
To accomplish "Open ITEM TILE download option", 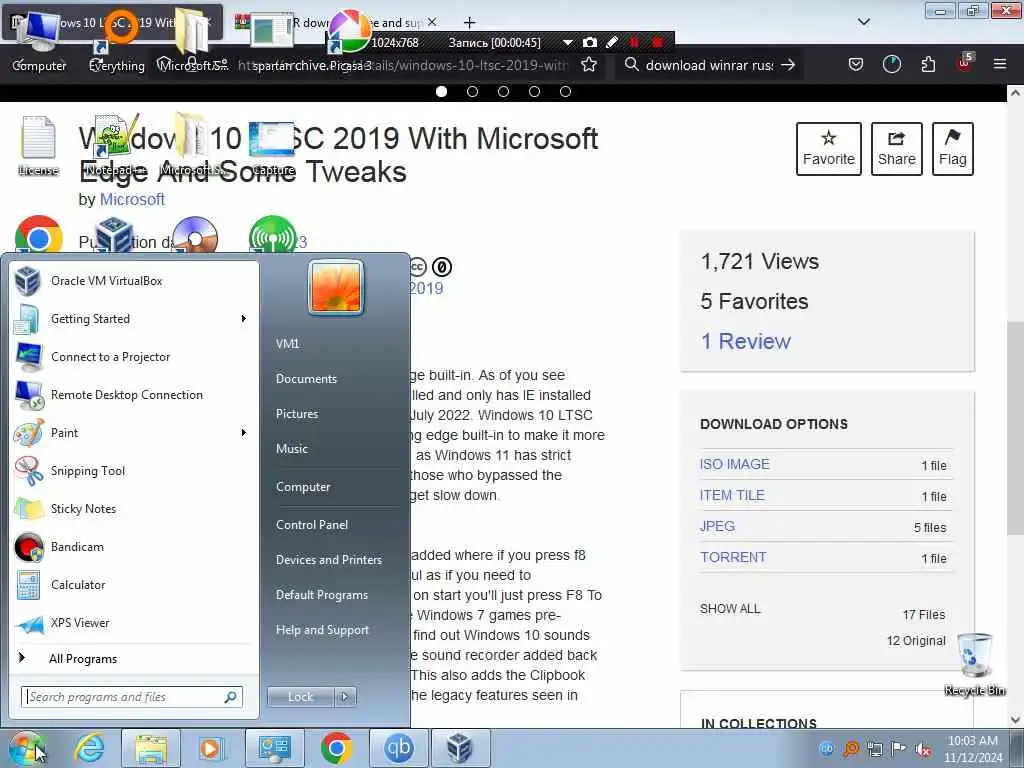I will [x=732, y=495].
